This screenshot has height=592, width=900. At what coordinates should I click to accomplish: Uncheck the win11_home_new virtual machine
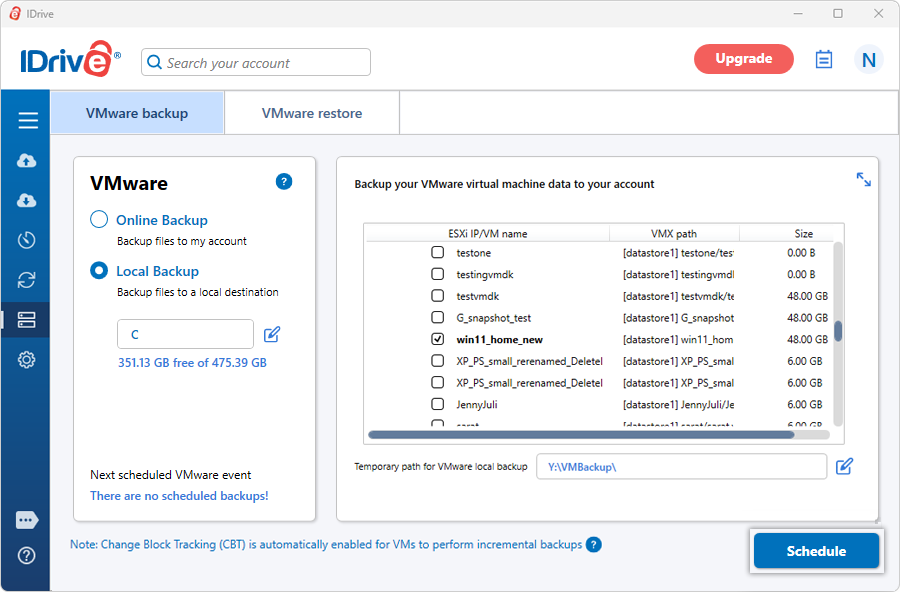click(438, 340)
